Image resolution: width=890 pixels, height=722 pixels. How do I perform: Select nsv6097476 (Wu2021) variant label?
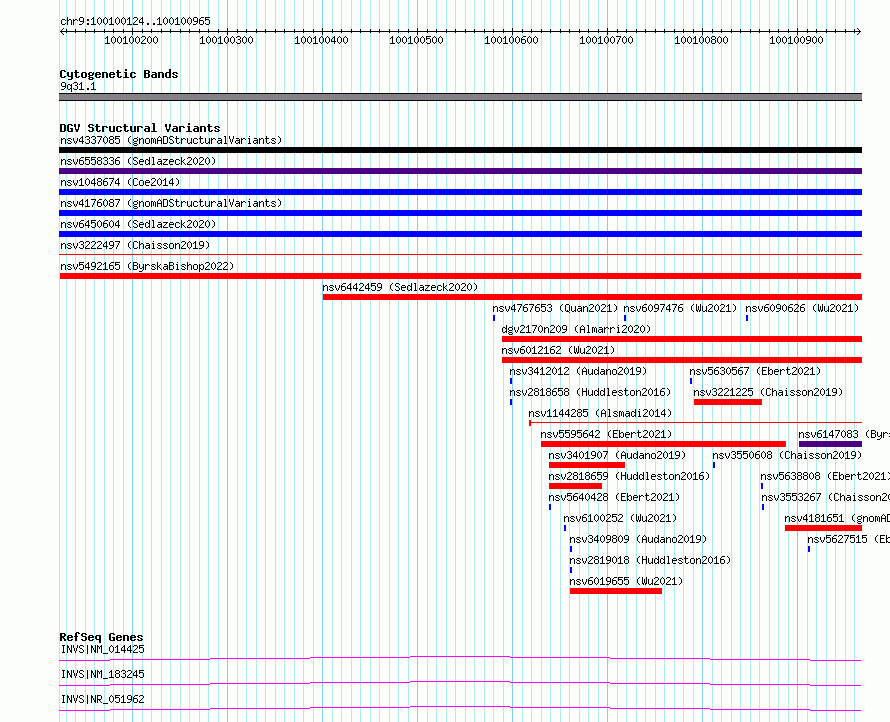(x=680, y=308)
